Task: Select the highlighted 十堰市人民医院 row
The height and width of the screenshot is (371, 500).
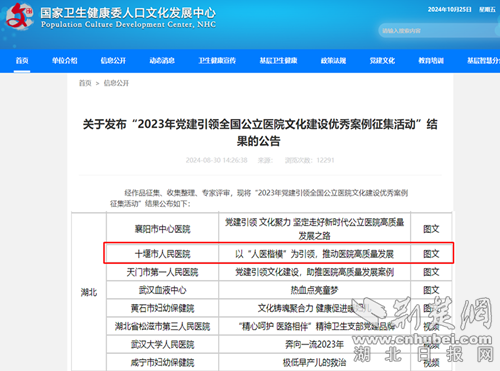Action: point(278,253)
